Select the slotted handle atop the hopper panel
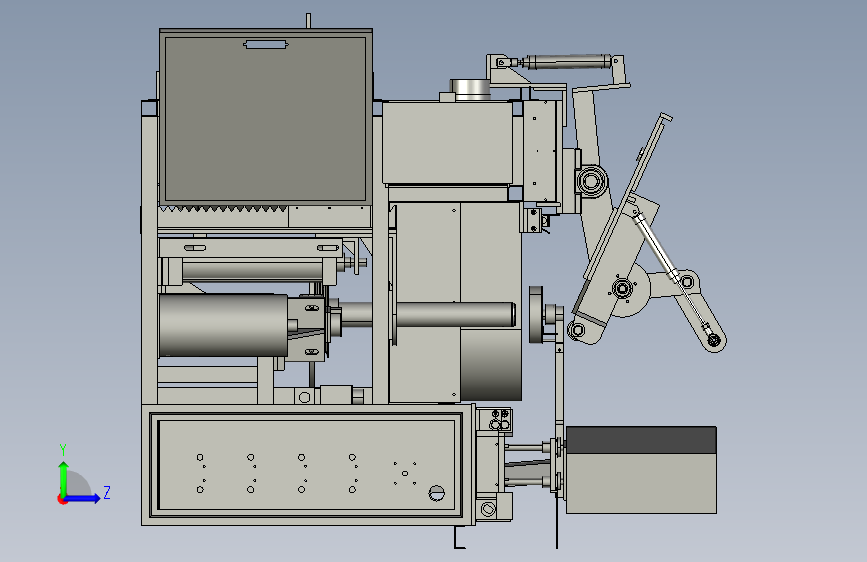 pos(266,44)
